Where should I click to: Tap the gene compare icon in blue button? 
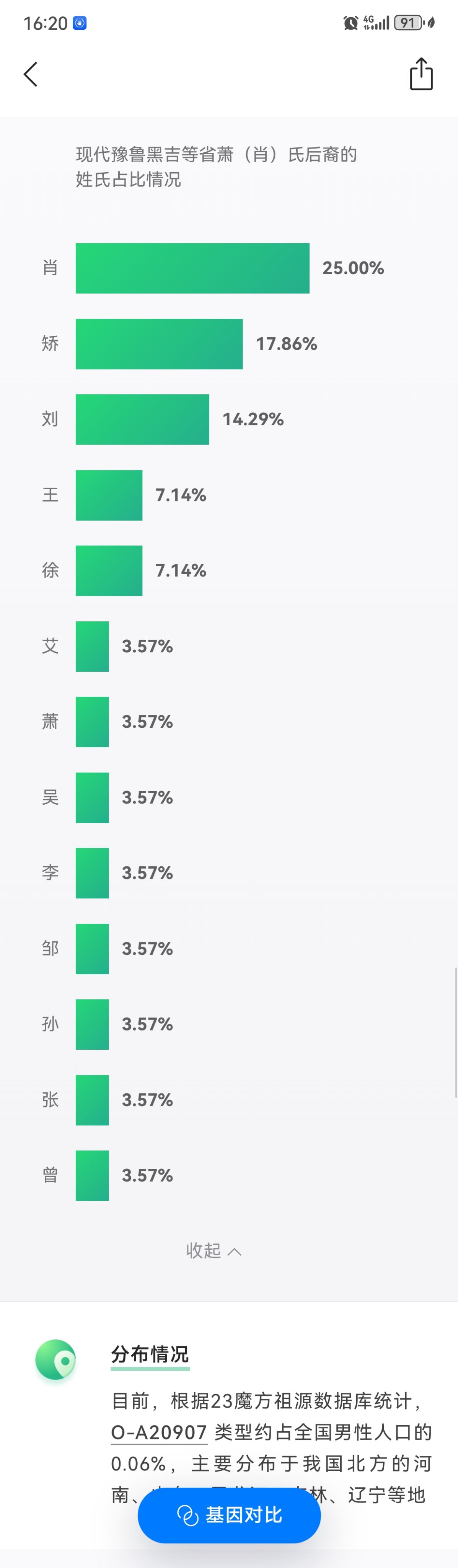(187, 1514)
